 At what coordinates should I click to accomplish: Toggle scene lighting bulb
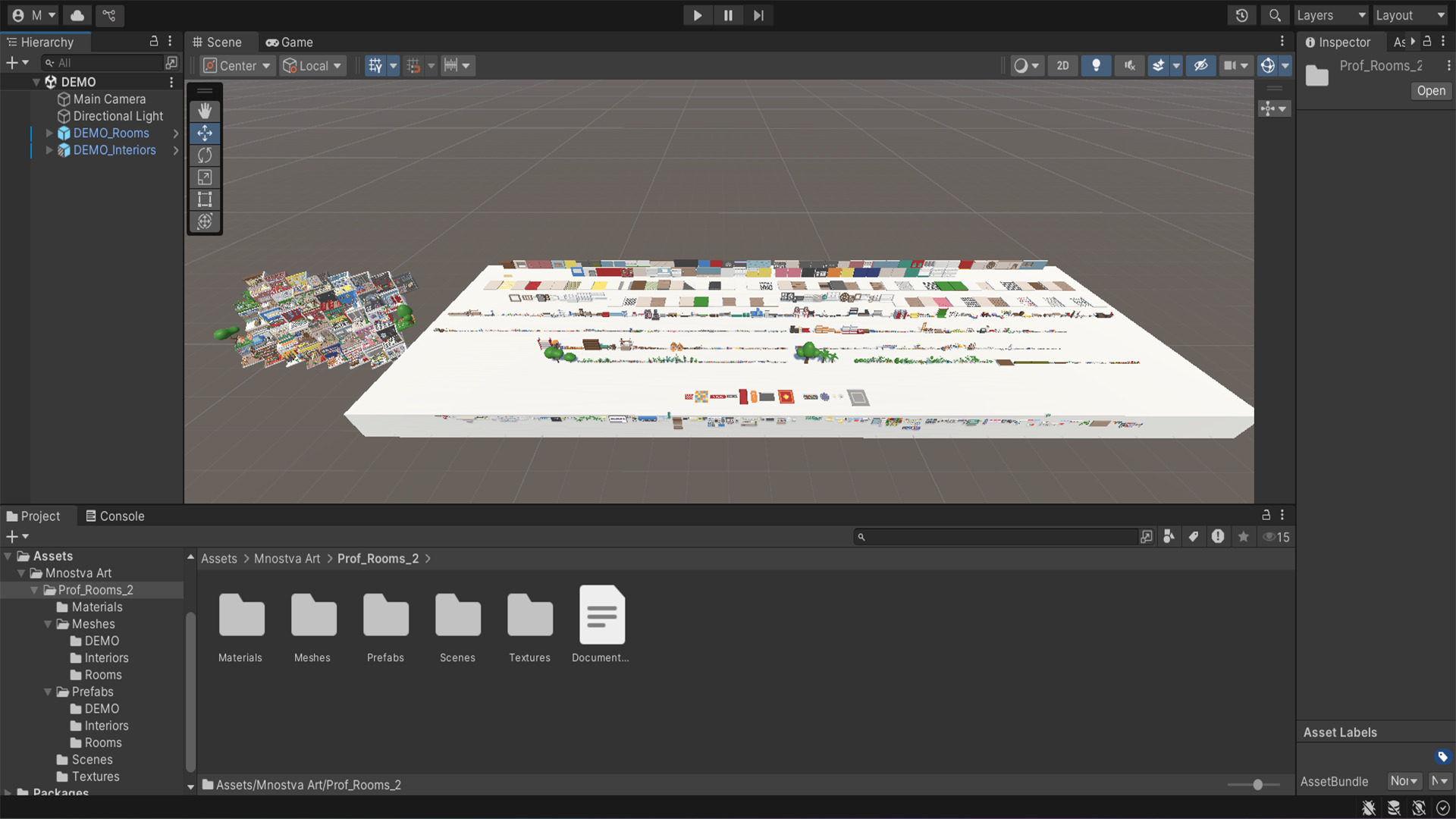(1096, 66)
